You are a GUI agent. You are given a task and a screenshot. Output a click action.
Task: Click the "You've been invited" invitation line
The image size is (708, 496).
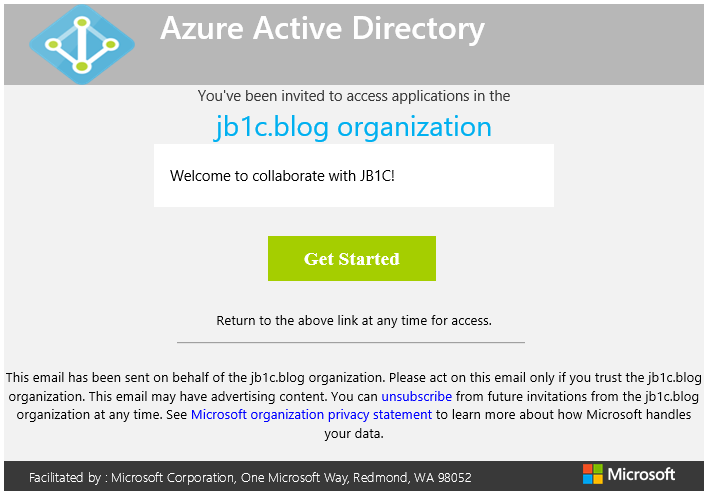pos(354,96)
